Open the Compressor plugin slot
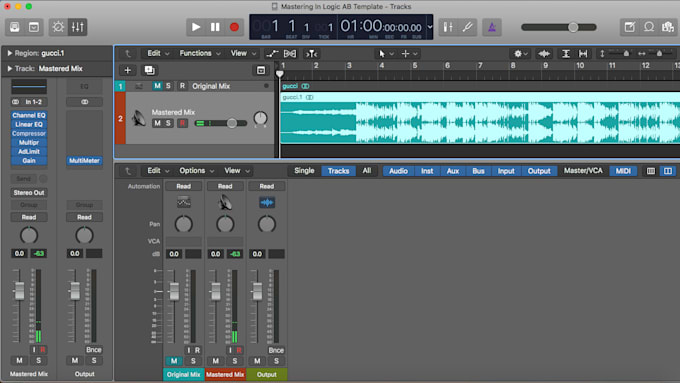The height and width of the screenshot is (383, 680). pyautogui.click(x=29, y=133)
